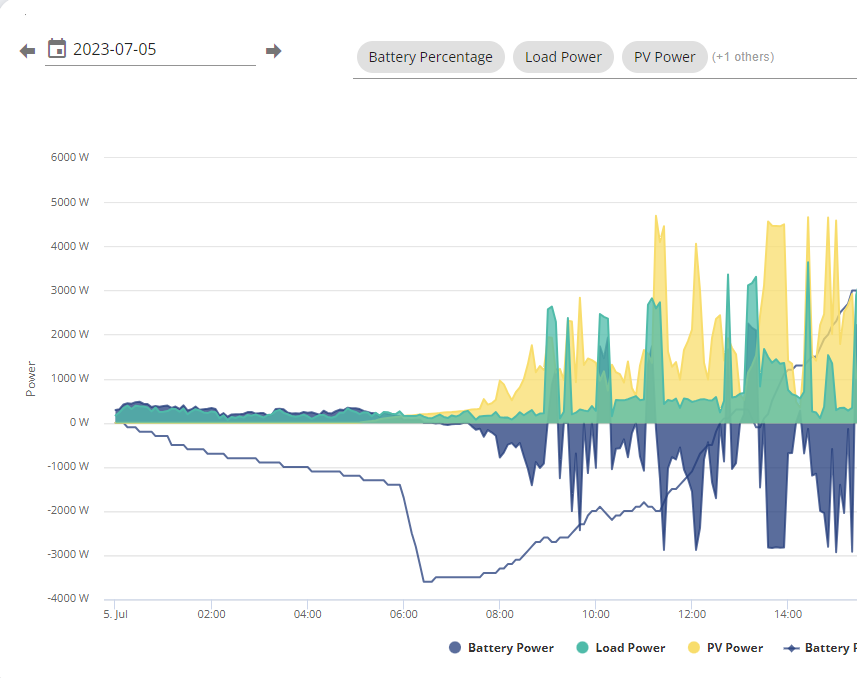Open the calendar date picker icon
This screenshot has height=678, width=857.
(57, 49)
